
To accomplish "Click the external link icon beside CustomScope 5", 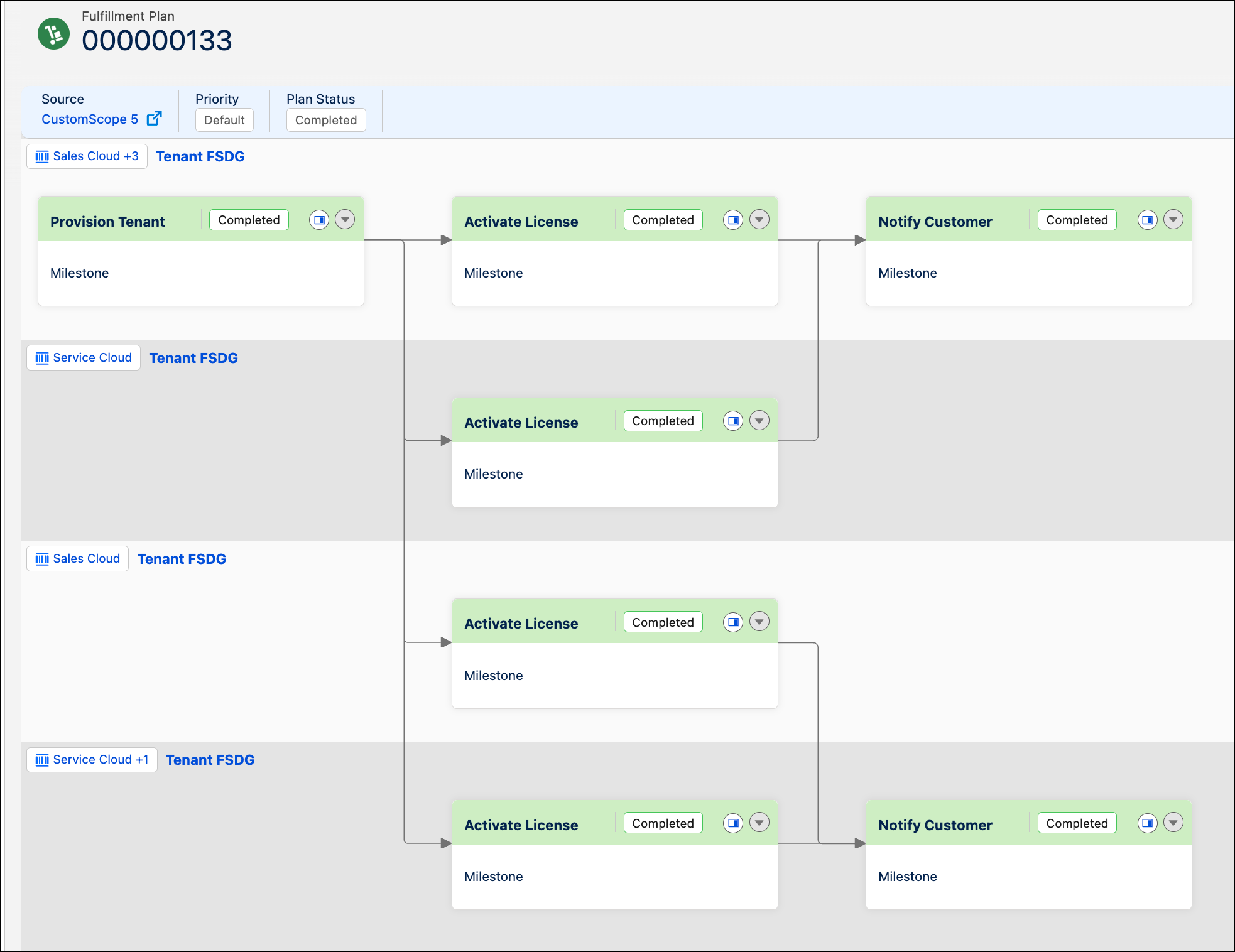I will [x=154, y=119].
